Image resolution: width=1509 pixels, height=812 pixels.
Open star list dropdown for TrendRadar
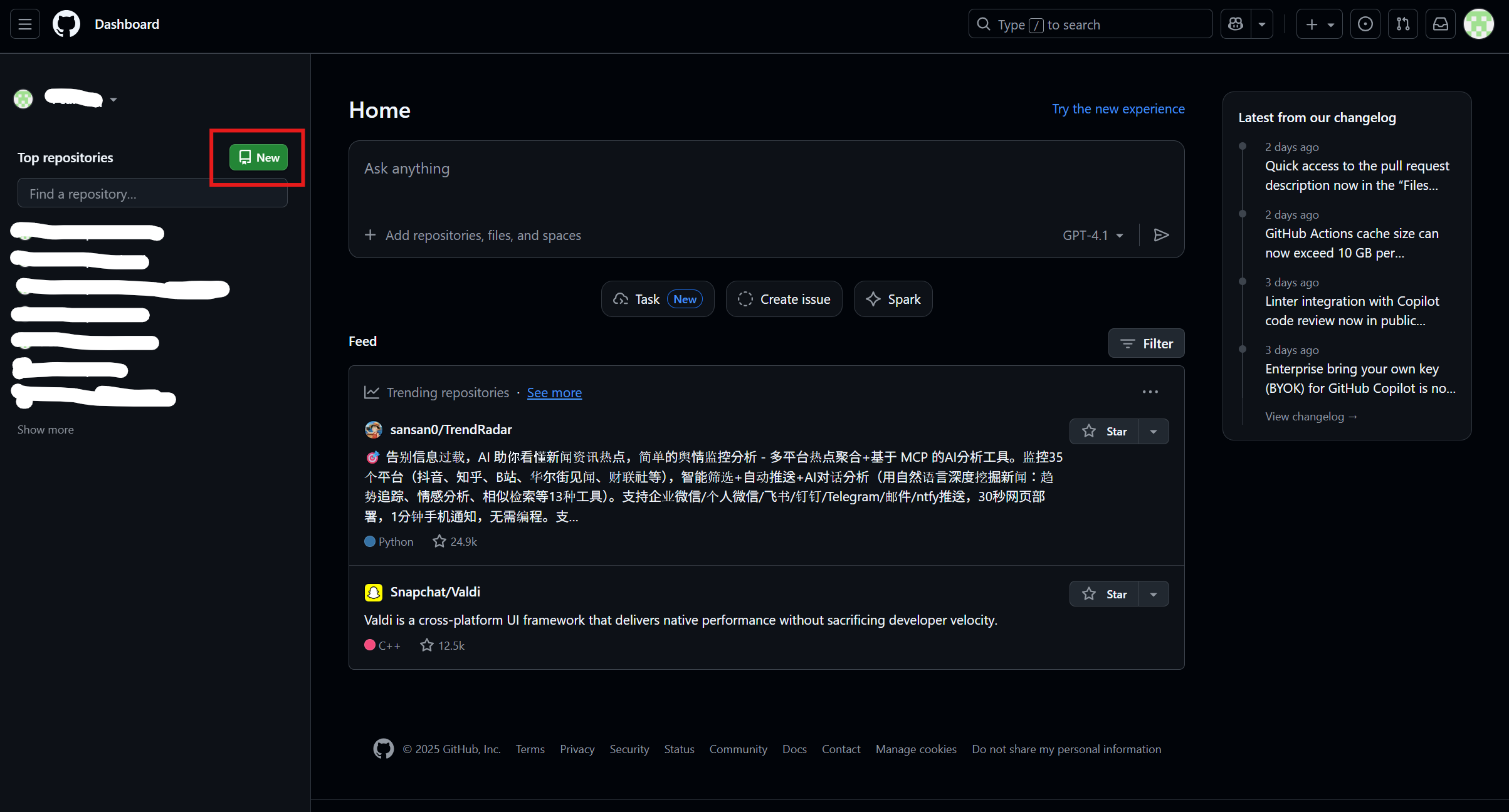1154,431
